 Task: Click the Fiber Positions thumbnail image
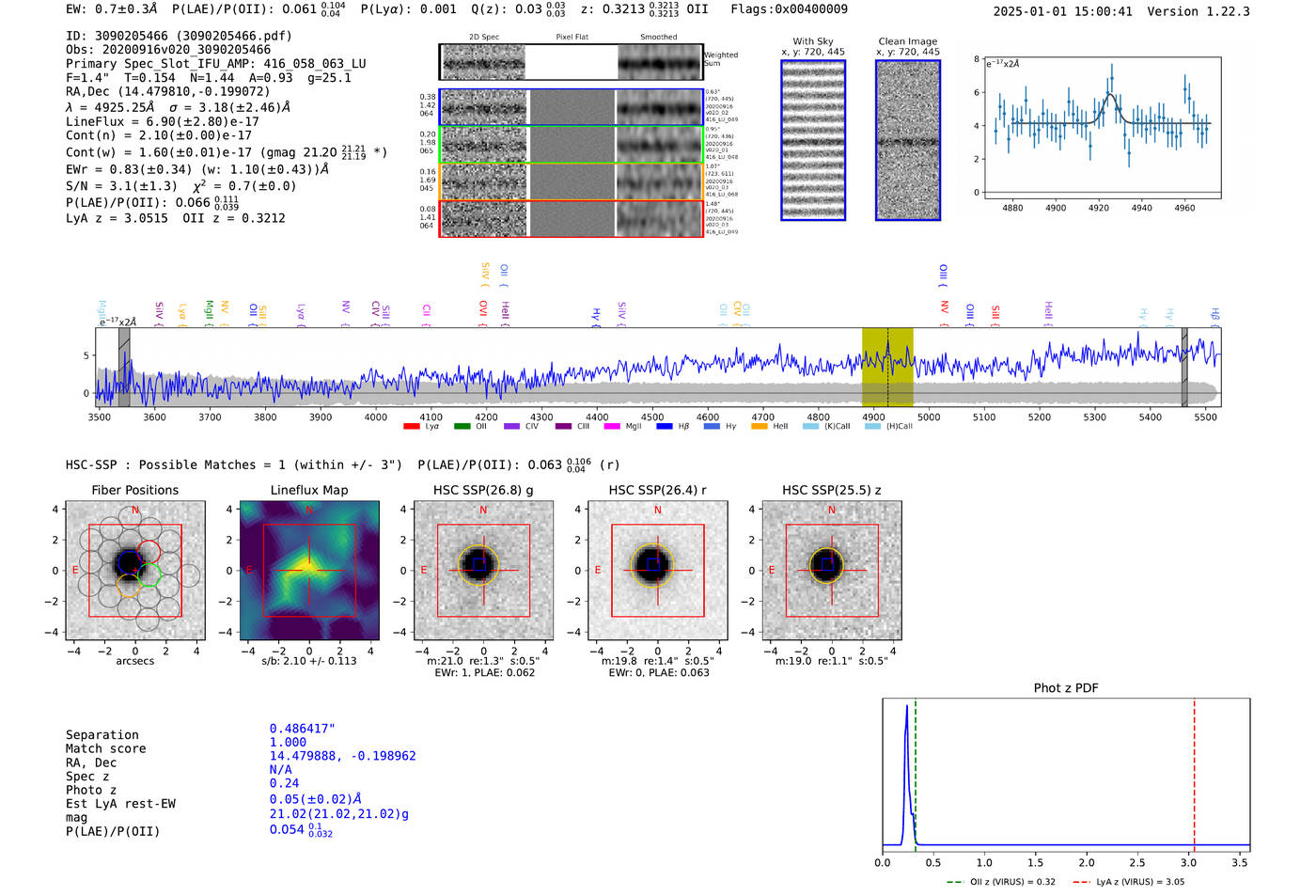coord(134,571)
